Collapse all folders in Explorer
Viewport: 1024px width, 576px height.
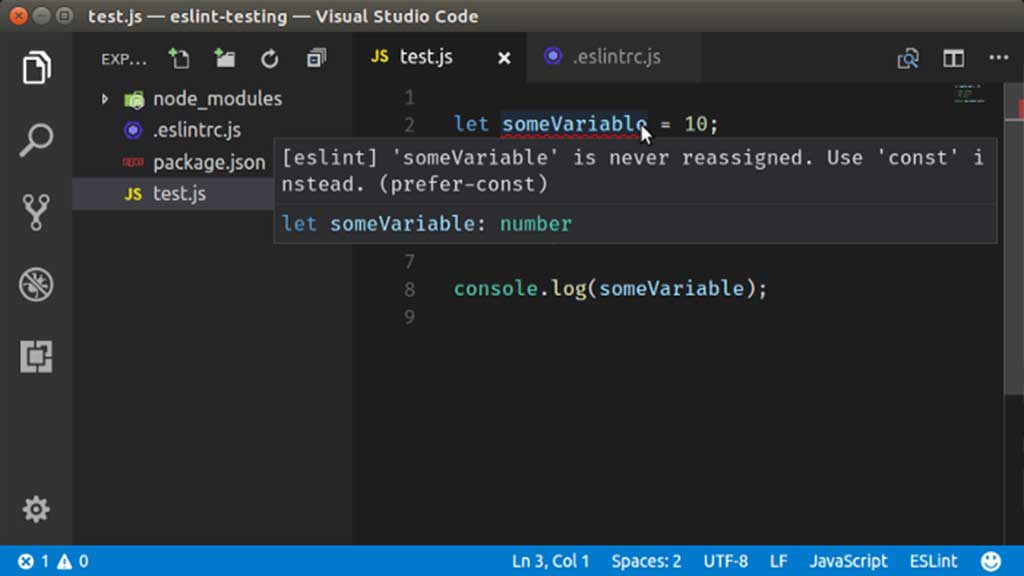click(x=316, y=59)
